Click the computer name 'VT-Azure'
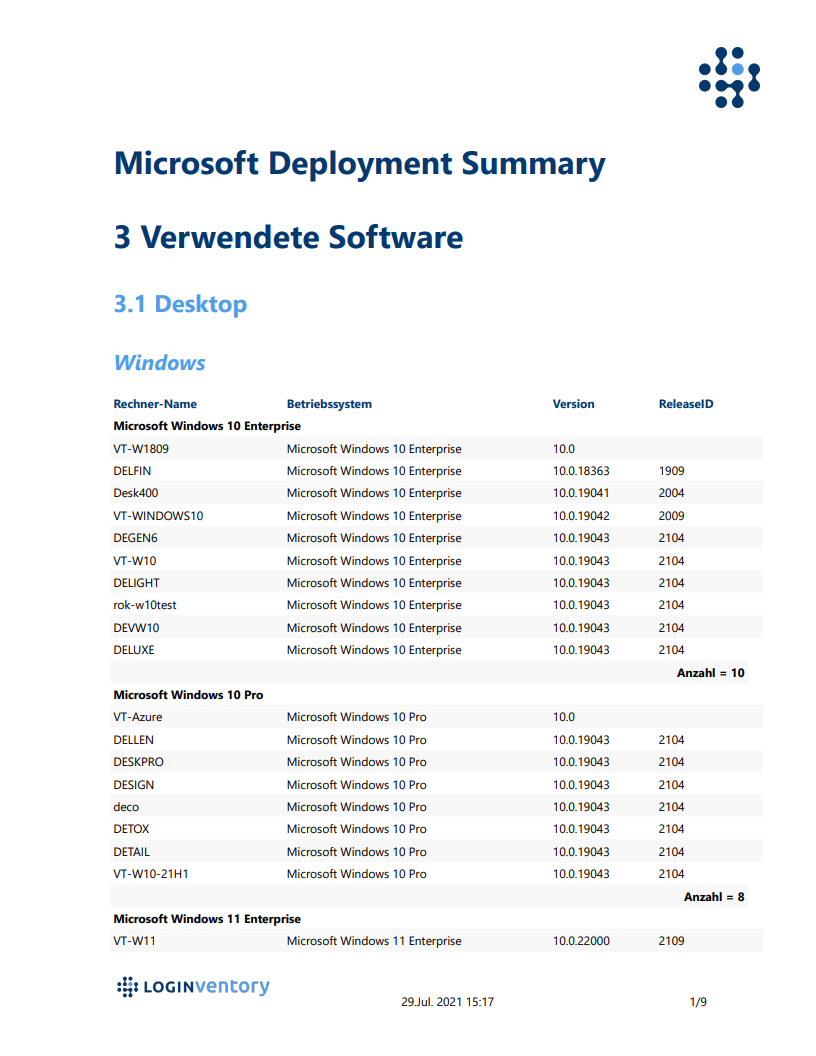 pyautogui.click(x=137, y=717)
